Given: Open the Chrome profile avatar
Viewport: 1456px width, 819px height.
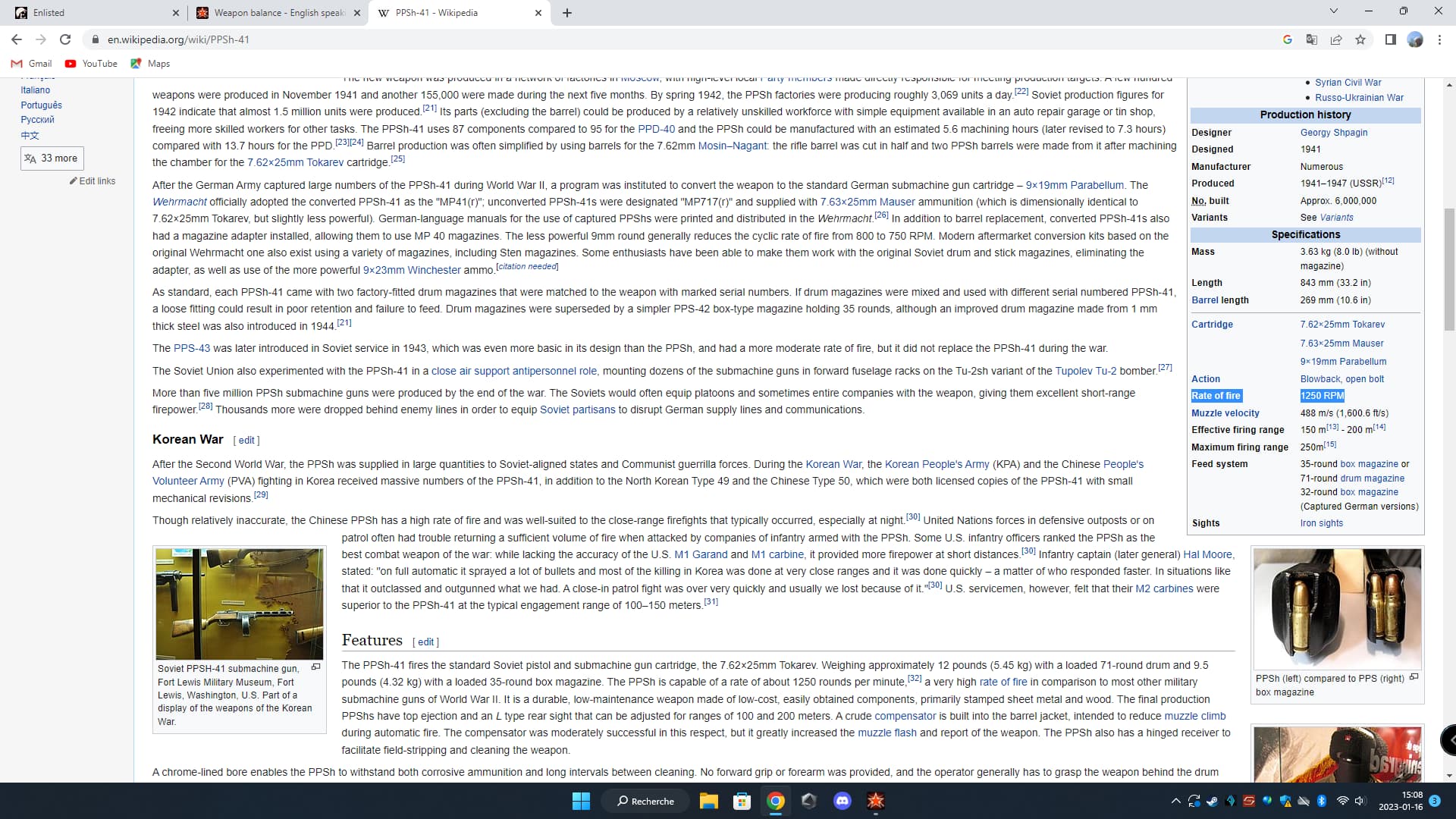Looking at the screenshot, I should coord(1415,39).
